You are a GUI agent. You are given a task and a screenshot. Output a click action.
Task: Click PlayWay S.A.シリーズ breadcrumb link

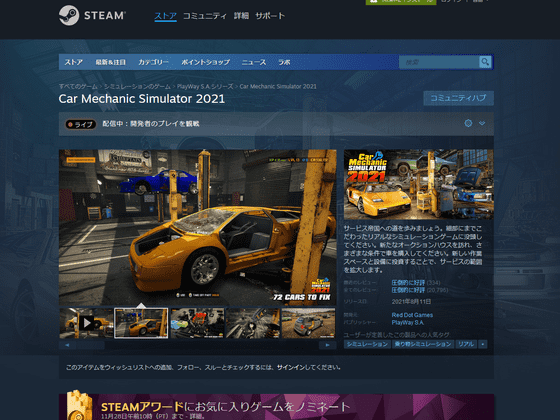click(x=205, y=86)
